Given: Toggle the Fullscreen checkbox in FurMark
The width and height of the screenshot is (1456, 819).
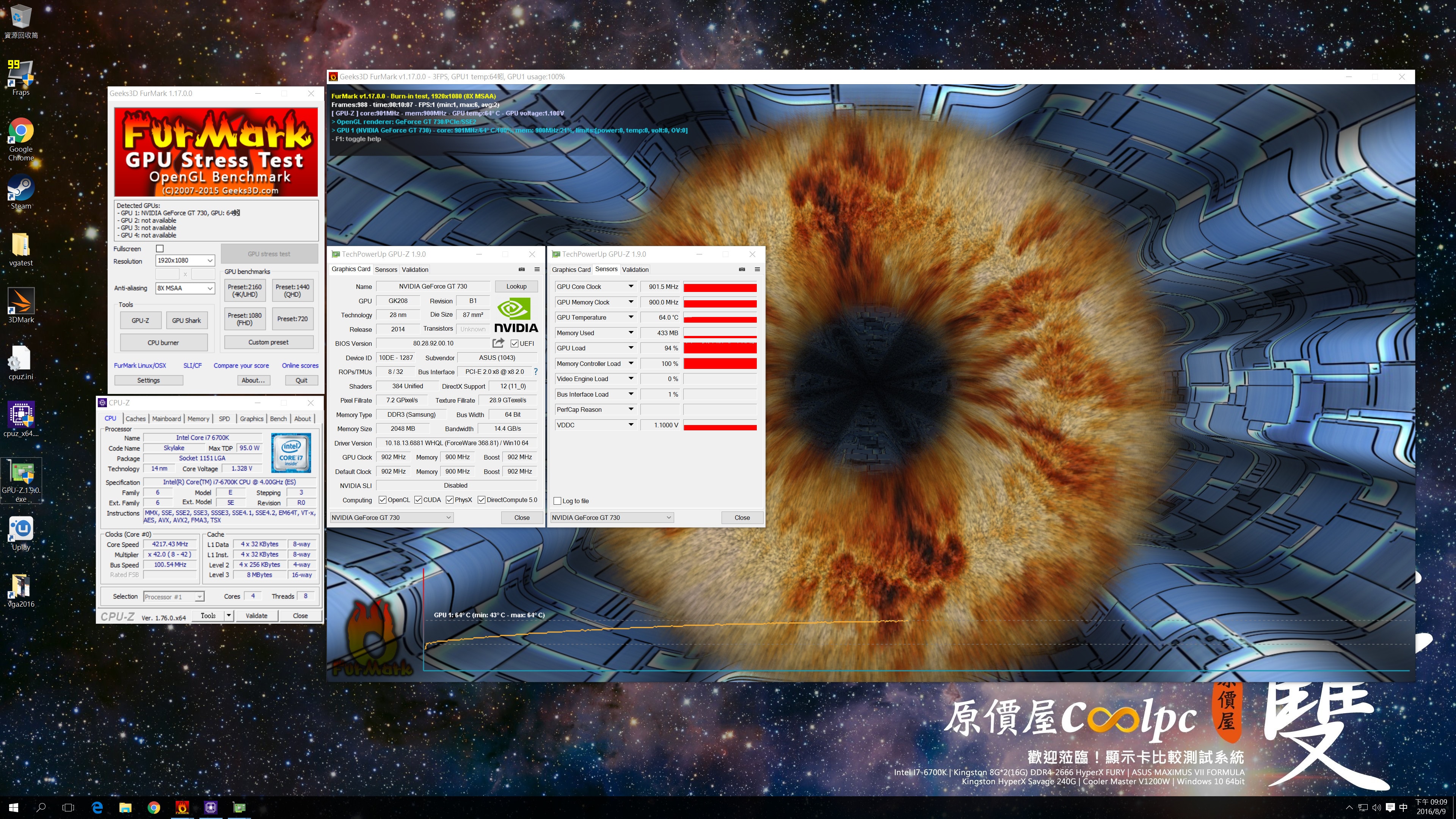Looking at the screenshot, I should pyautogui.click(x=160, y=249).
